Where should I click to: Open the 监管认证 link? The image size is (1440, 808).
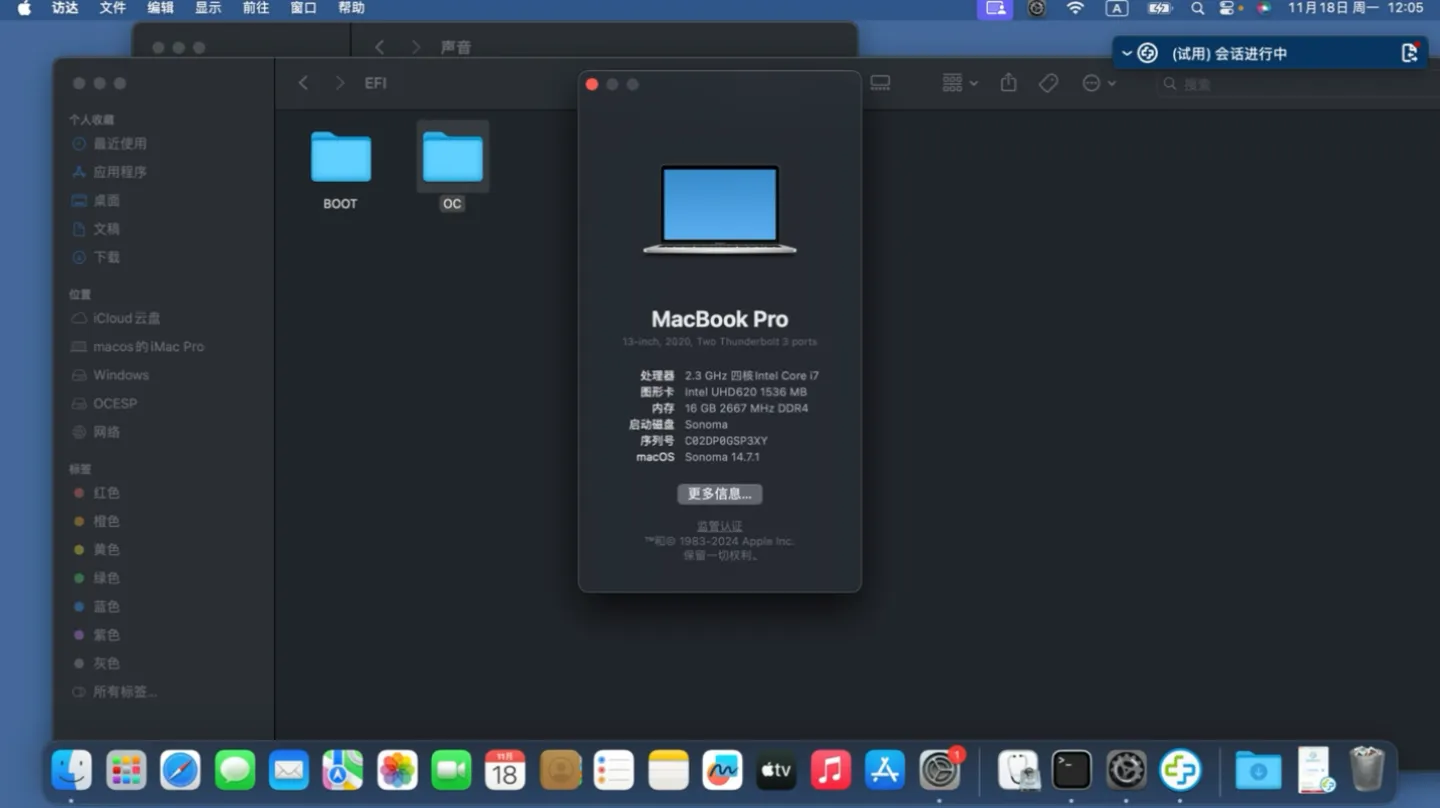click(719, 525)
